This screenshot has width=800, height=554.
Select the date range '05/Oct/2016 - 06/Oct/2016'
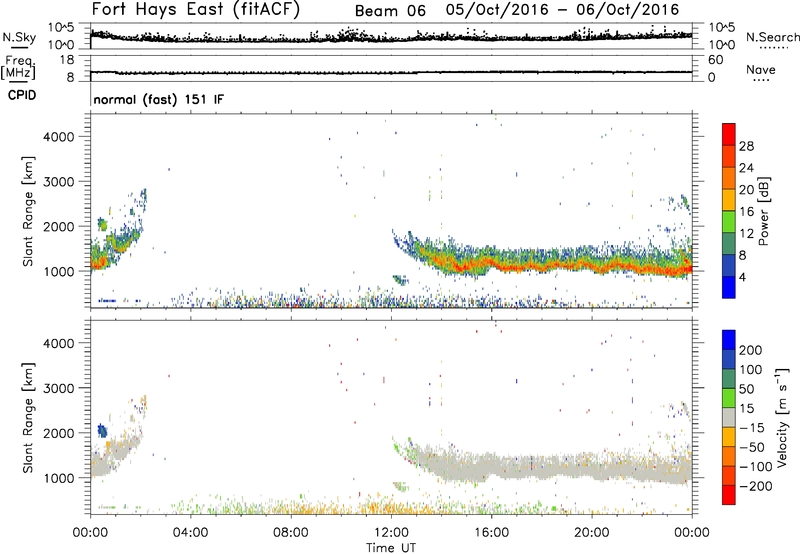pos(562,10)
